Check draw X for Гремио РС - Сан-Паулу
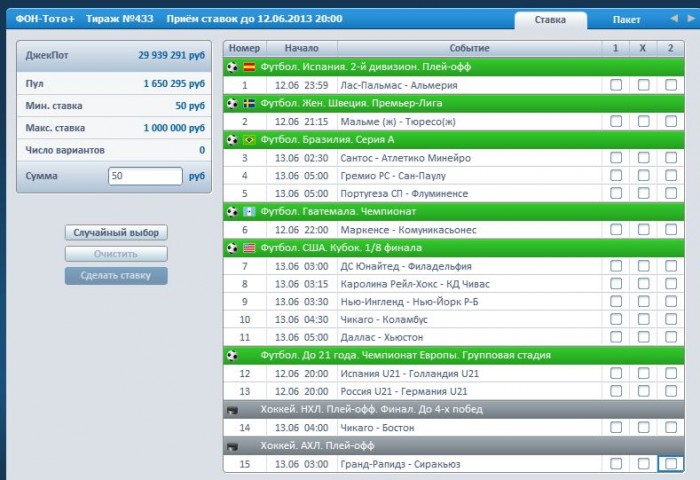 point(643,175)
